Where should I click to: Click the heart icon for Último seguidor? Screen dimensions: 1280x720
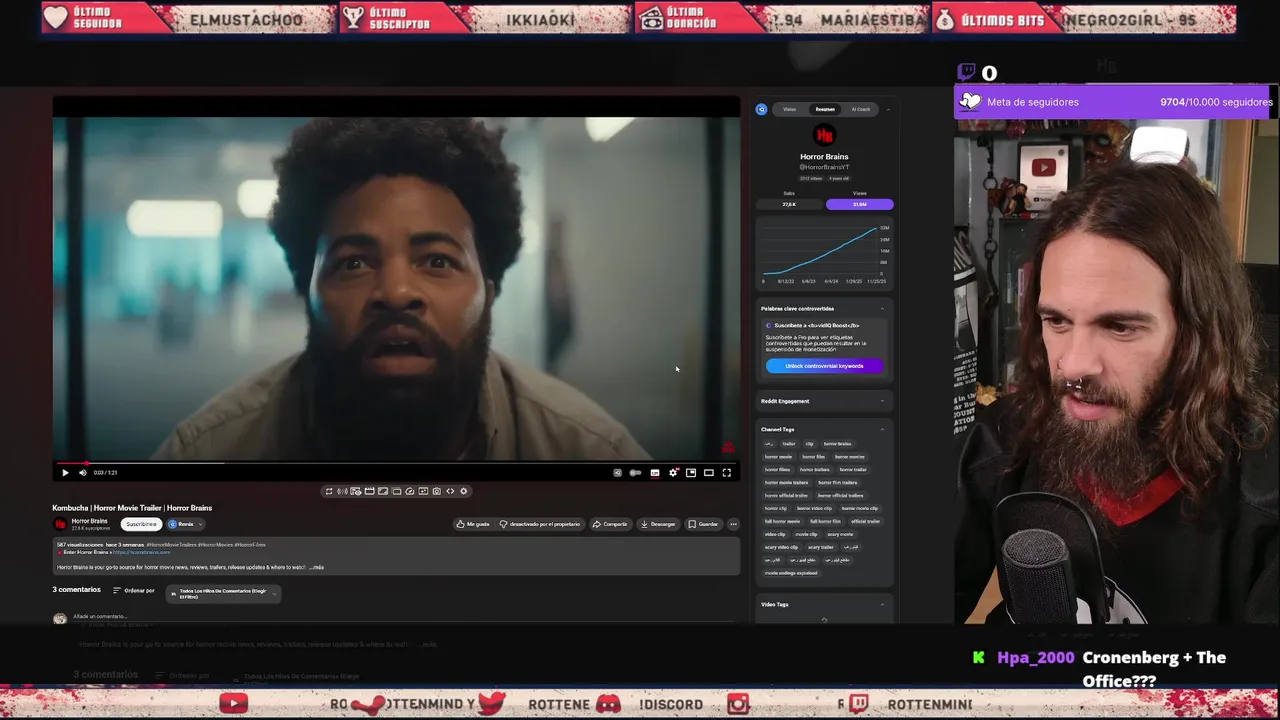(56, 18)
